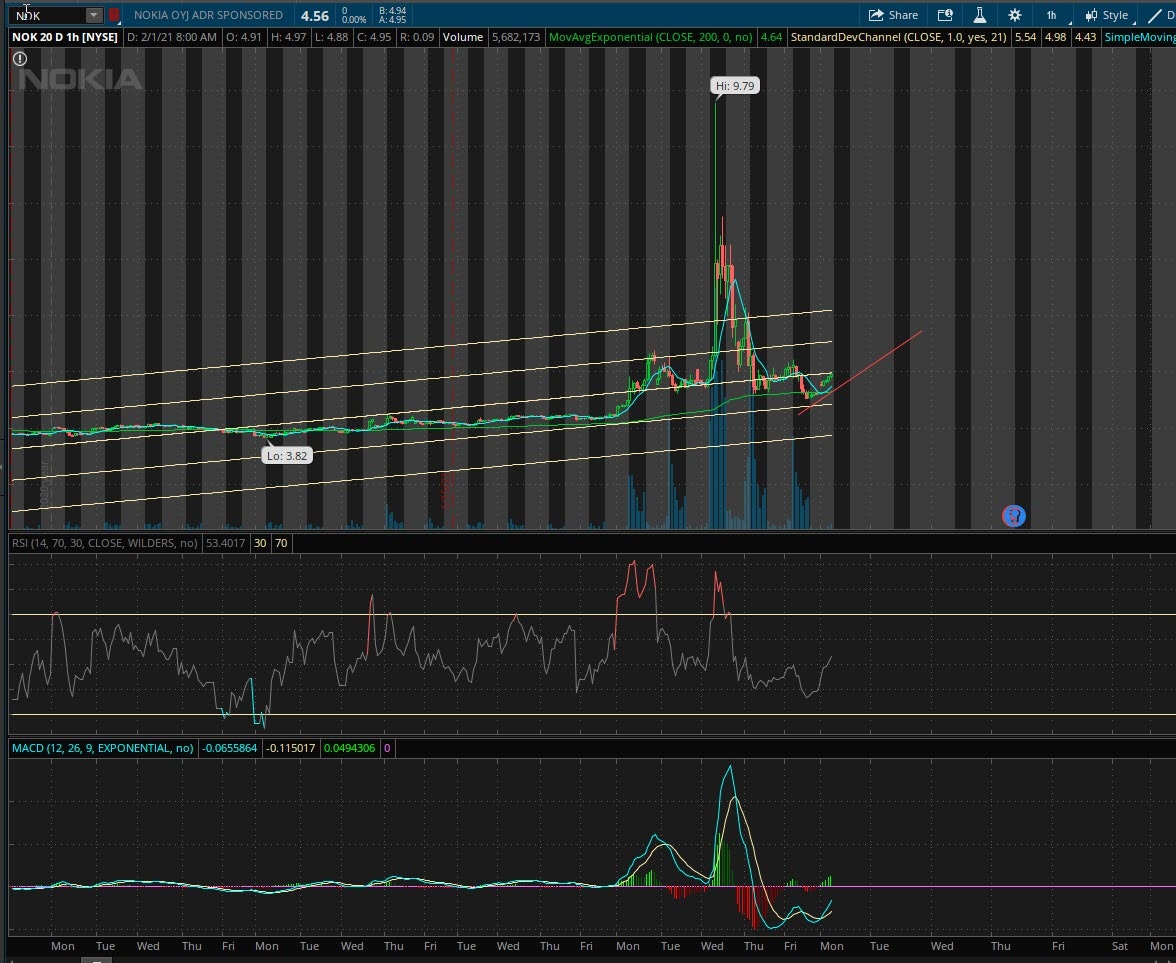This screenshot has height=963, width=1176.
Task: Click the red symbol link color marker
Action: click(x=114, y=15)
